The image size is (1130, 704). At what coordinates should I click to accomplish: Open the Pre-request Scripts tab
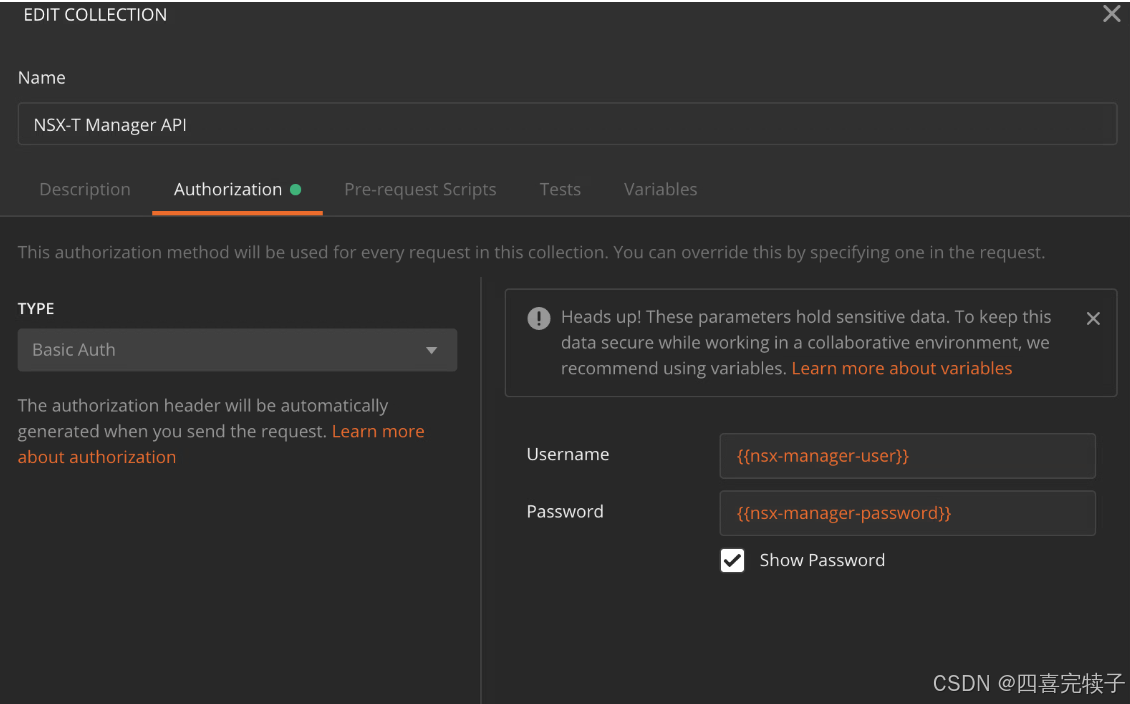point(420,190)
